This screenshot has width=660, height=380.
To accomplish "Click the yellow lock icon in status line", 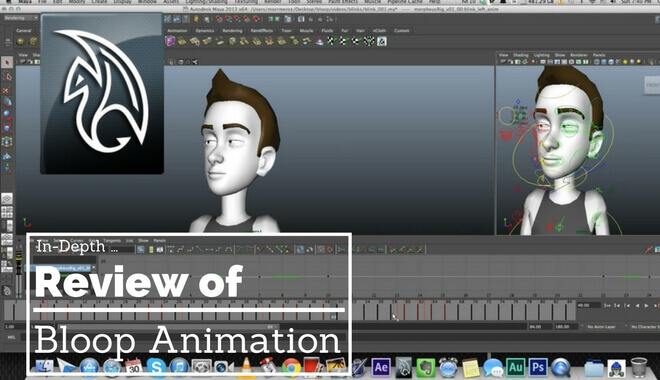I will 196,19.
